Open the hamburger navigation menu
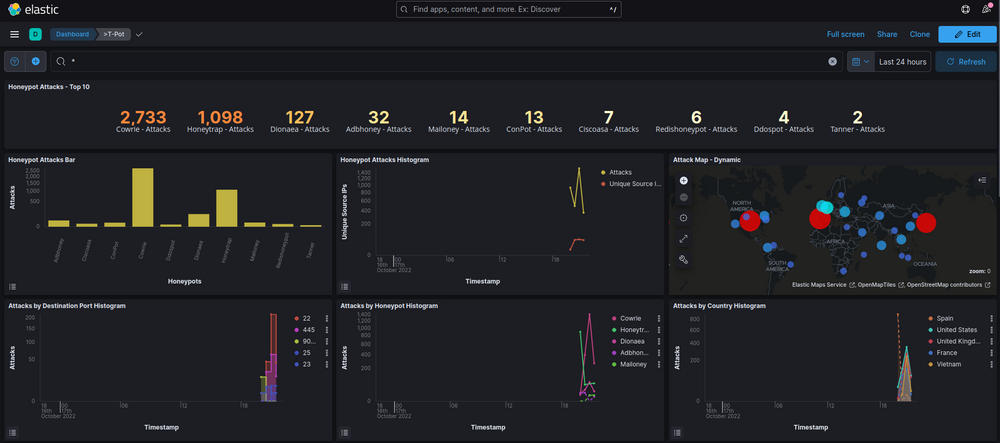This screenshot has height=443, width=1000. click(x=15, y=34)
